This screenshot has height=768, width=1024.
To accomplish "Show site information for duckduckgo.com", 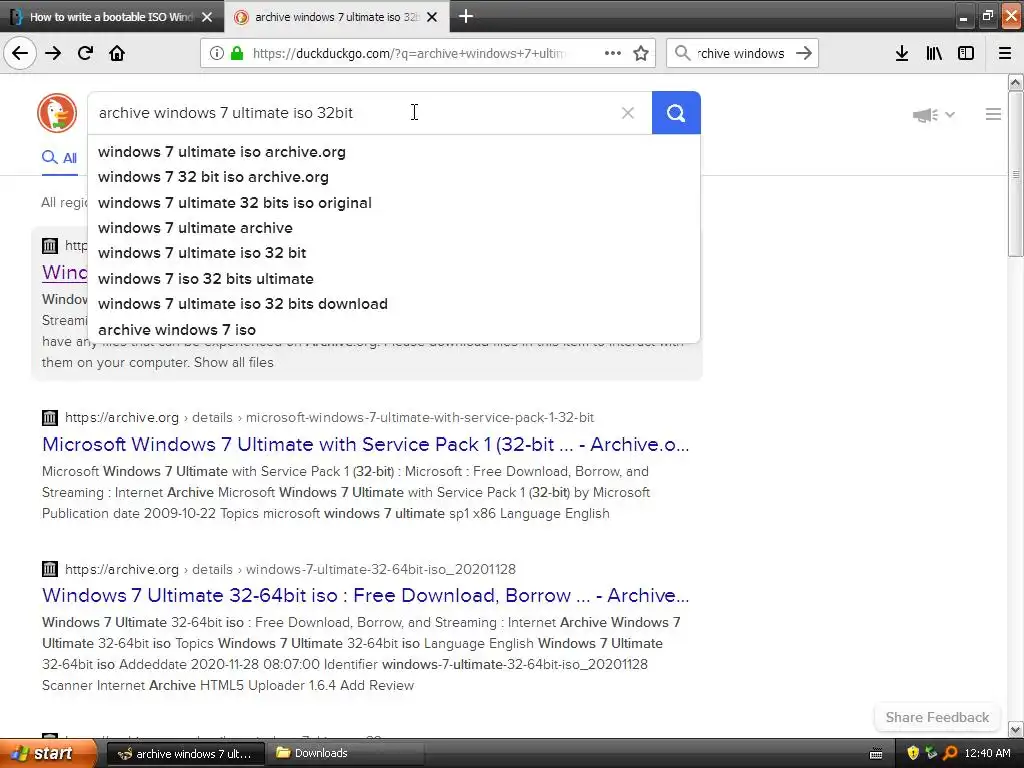I will coord(217,53).
